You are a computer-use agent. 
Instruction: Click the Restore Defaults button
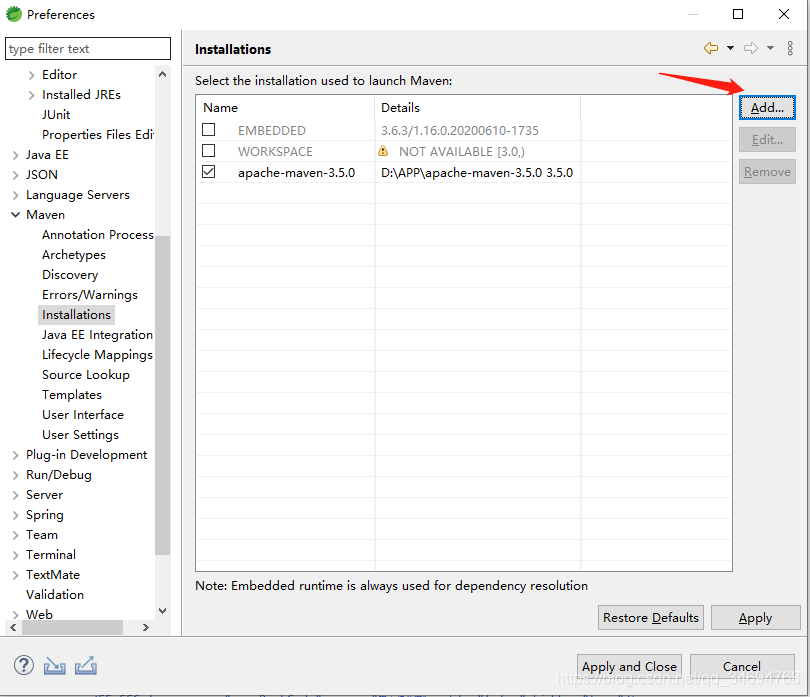(650, 617)
